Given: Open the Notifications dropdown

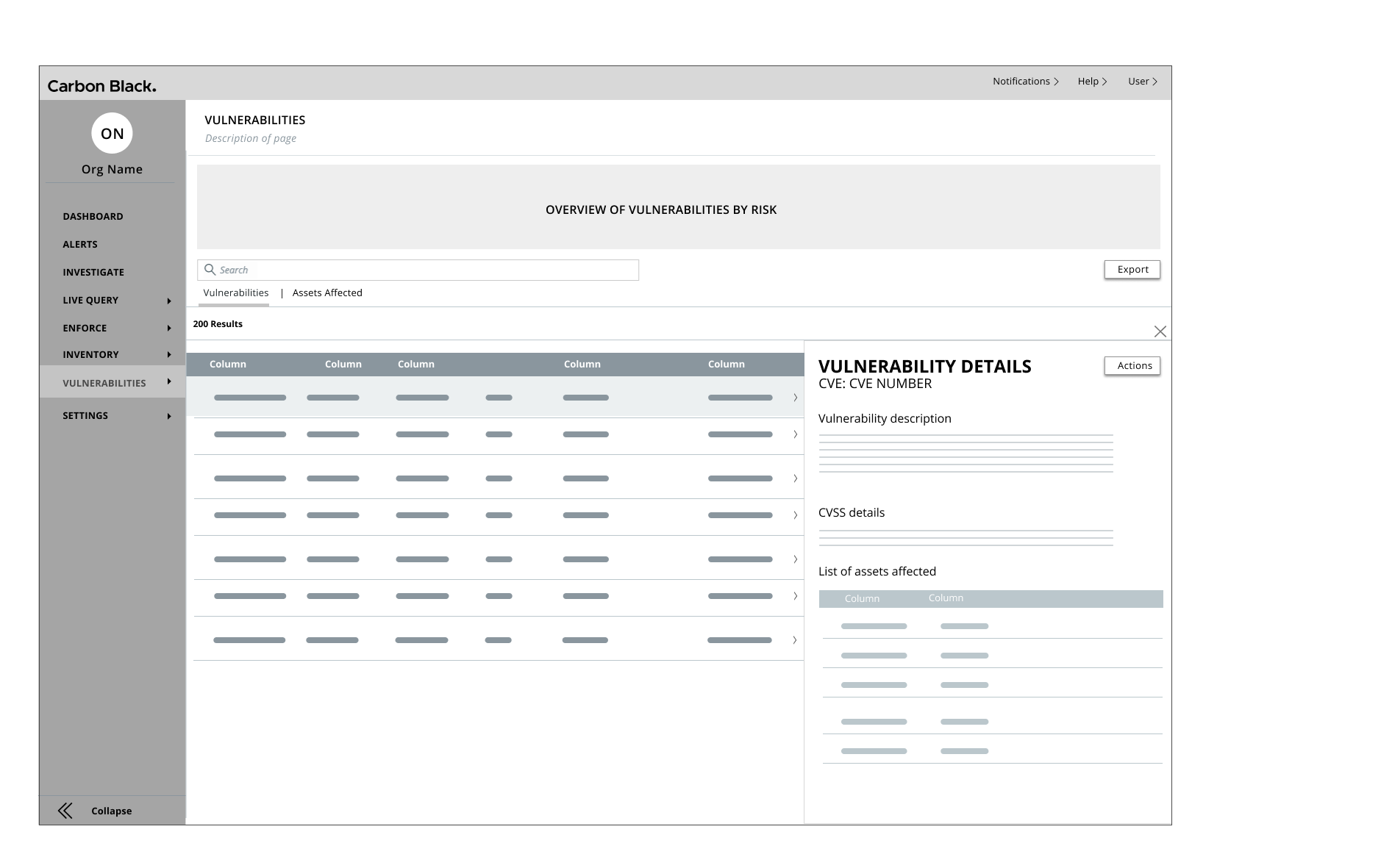Looking at the screenshot, I should click(x=1025, y=82).
